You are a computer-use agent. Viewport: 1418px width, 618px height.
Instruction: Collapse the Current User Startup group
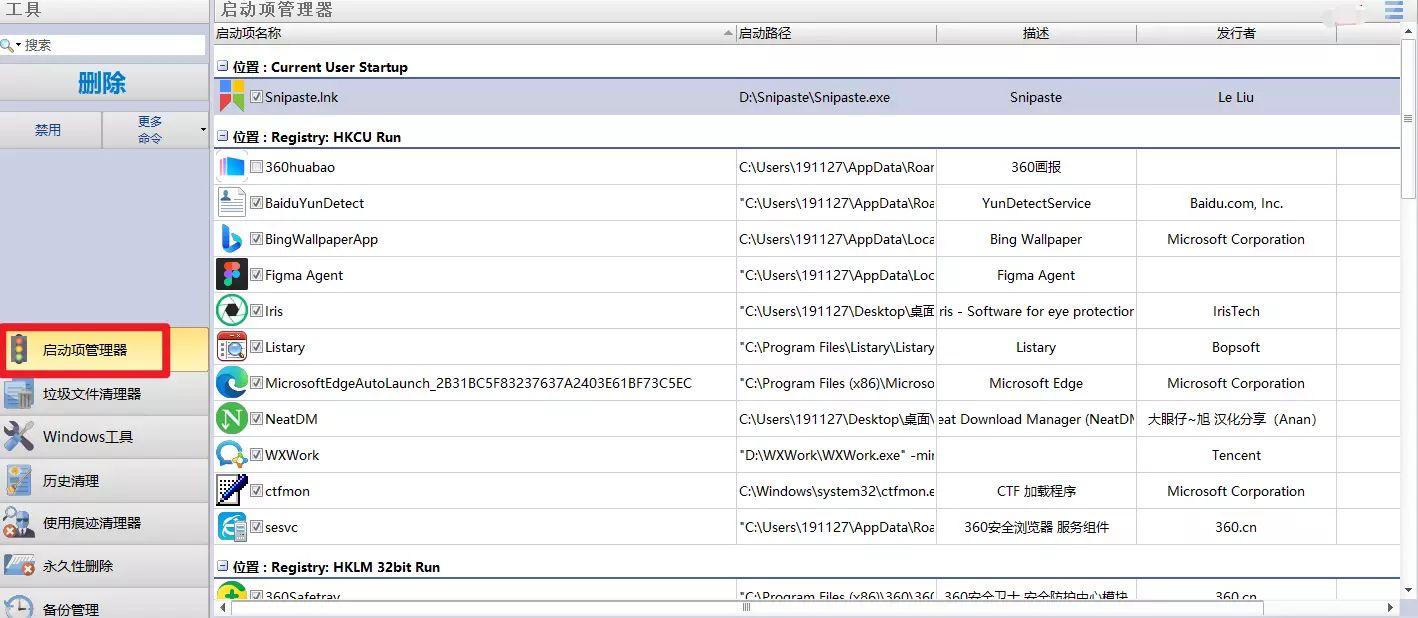(223, 67)
